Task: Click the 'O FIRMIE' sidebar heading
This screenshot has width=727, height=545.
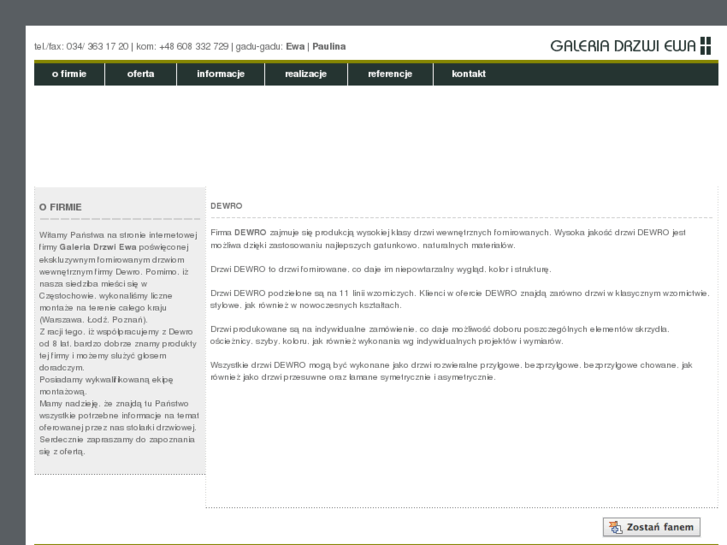Action: [60, 207]
